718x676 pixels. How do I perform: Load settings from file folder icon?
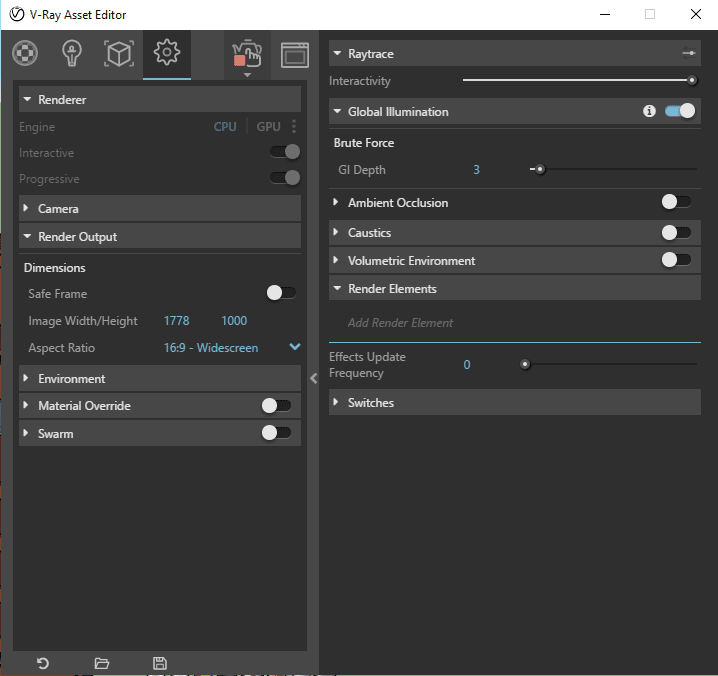[x=102, y=663]
